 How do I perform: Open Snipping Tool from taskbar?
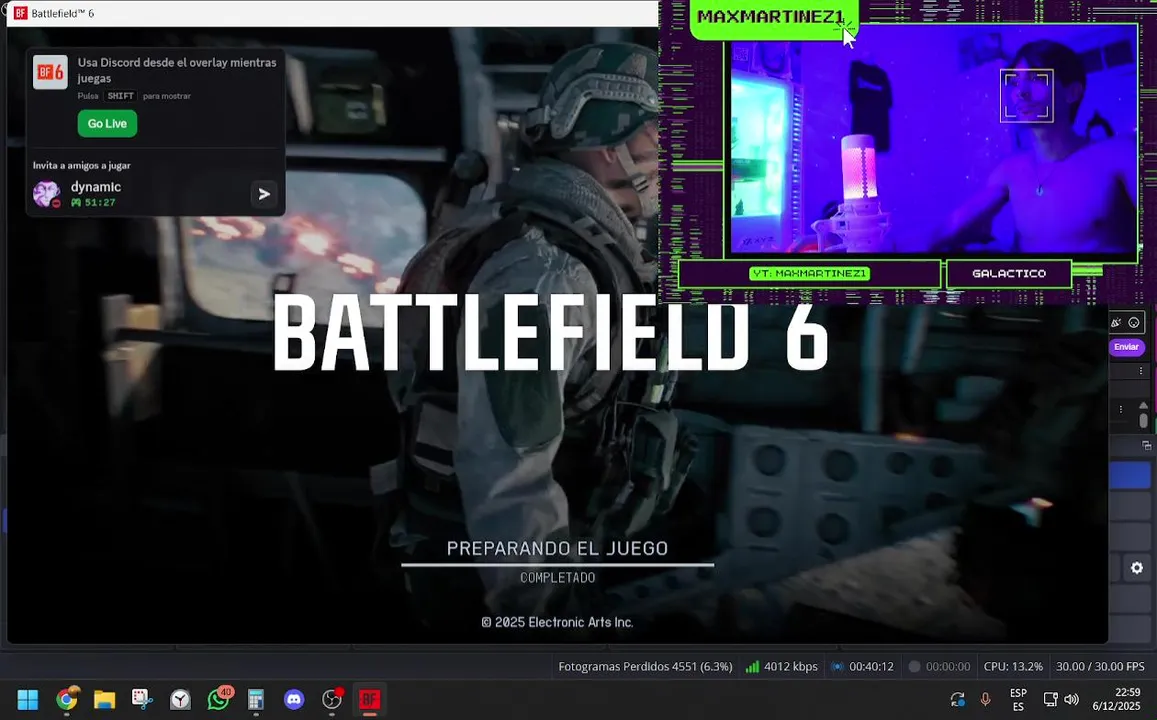[x=142, y=699]
